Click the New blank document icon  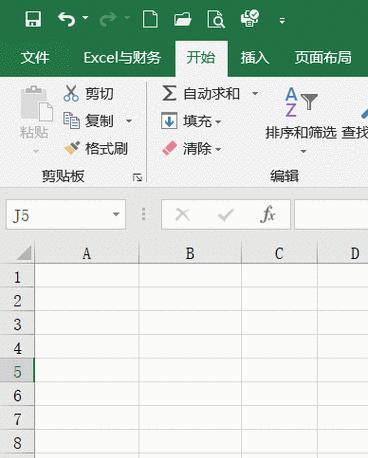(x=150, y=19)
